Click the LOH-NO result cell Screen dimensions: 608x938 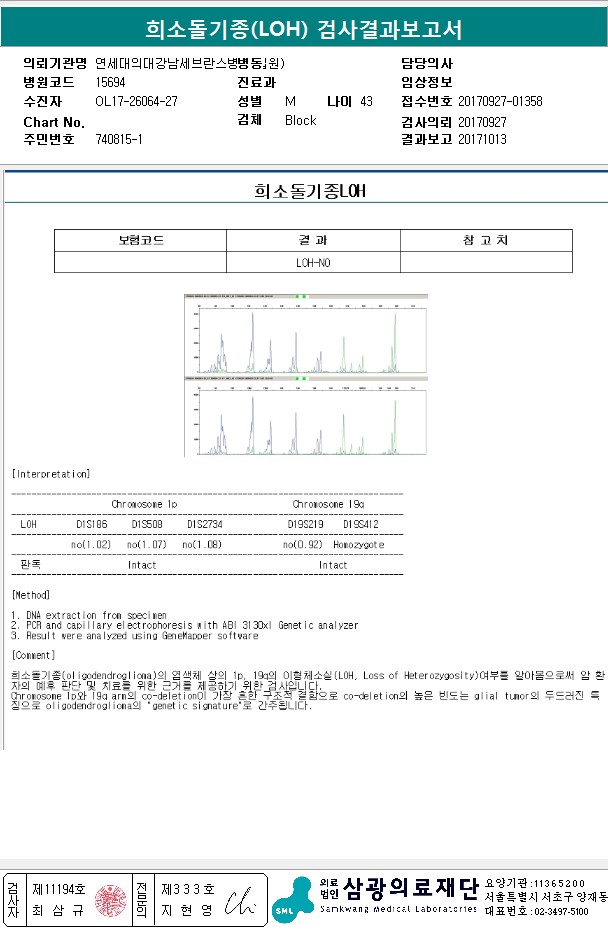coord(313,263)
